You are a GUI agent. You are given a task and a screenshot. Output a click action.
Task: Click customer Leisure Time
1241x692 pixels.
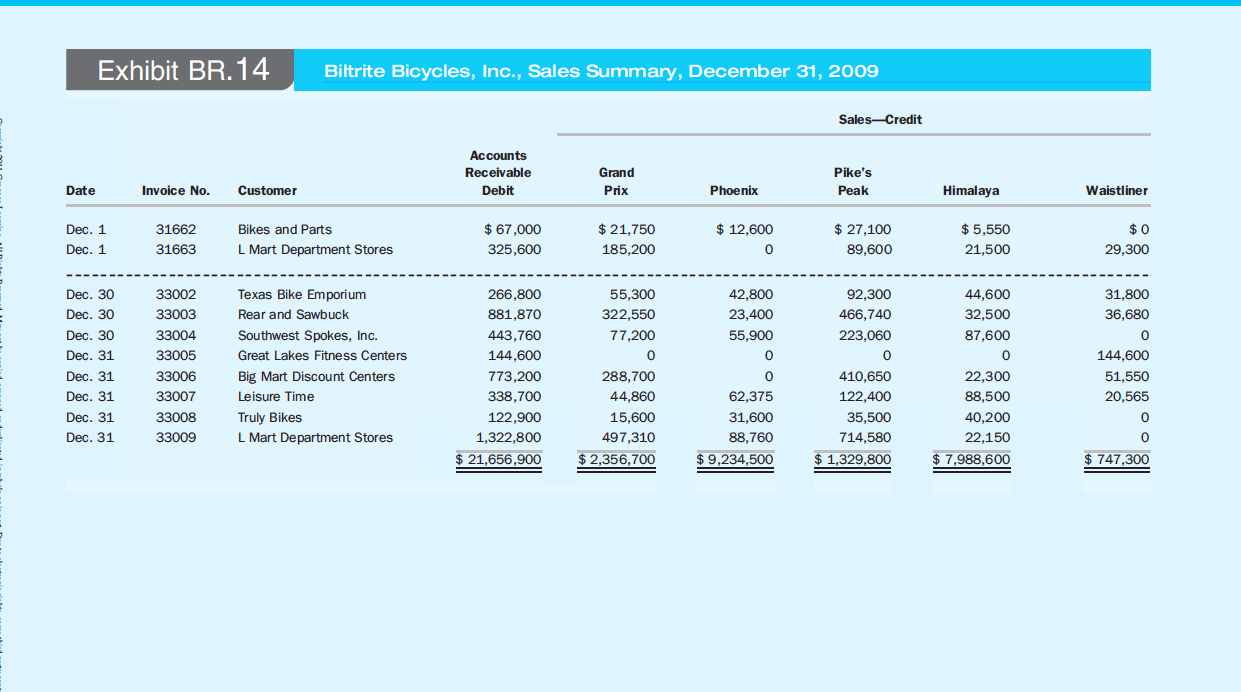point(276,396)
